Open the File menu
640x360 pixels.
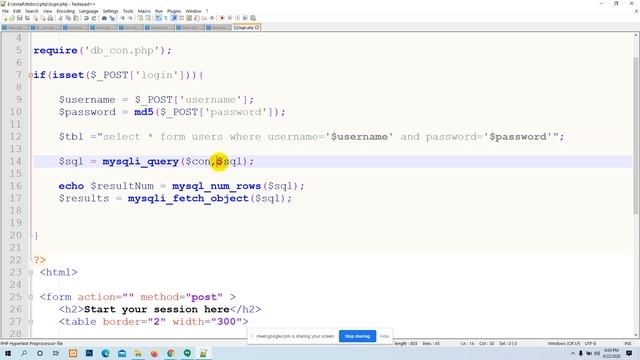[5, 11]
